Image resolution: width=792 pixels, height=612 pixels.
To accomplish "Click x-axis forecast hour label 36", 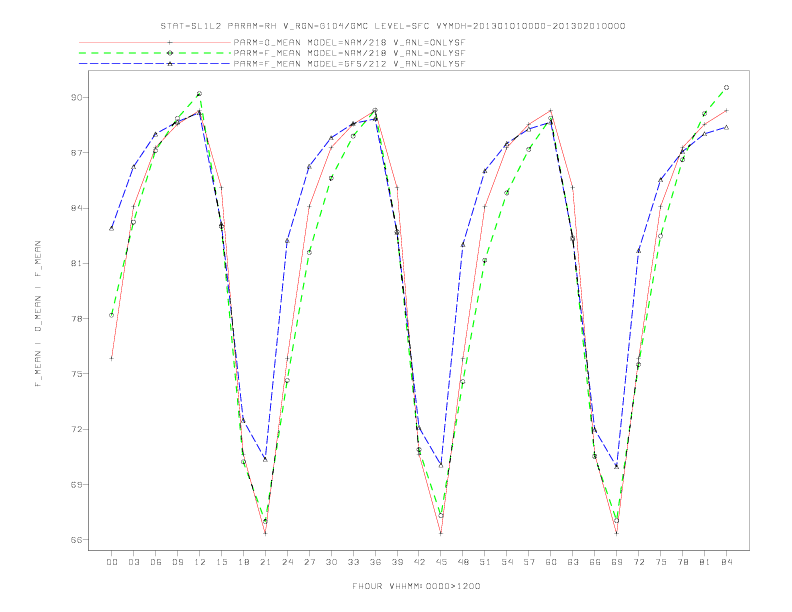I will [x=375, y=562].
